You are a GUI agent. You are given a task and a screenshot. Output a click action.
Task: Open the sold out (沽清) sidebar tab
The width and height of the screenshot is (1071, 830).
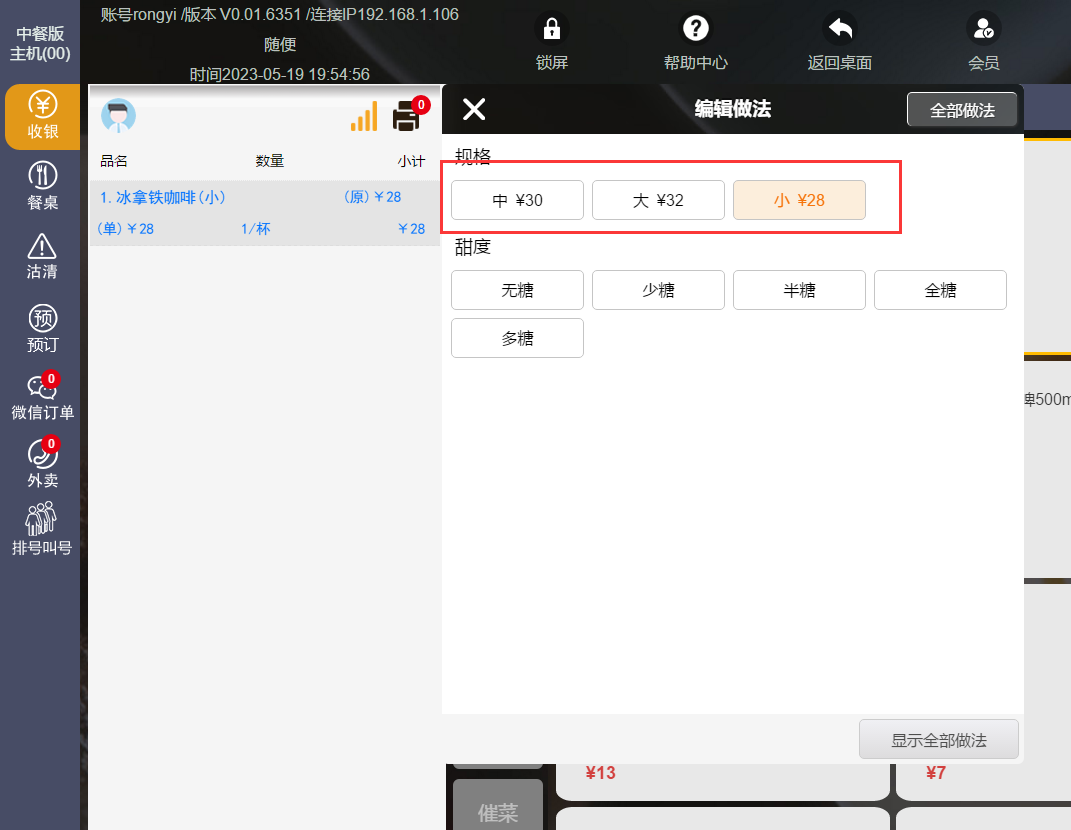(x=42, y=257)
